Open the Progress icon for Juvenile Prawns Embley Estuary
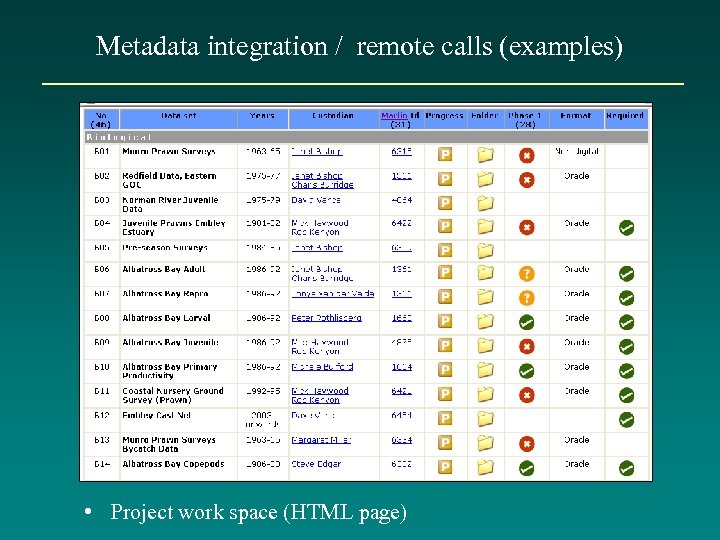 pyautogui.click(x=444, y=226)
